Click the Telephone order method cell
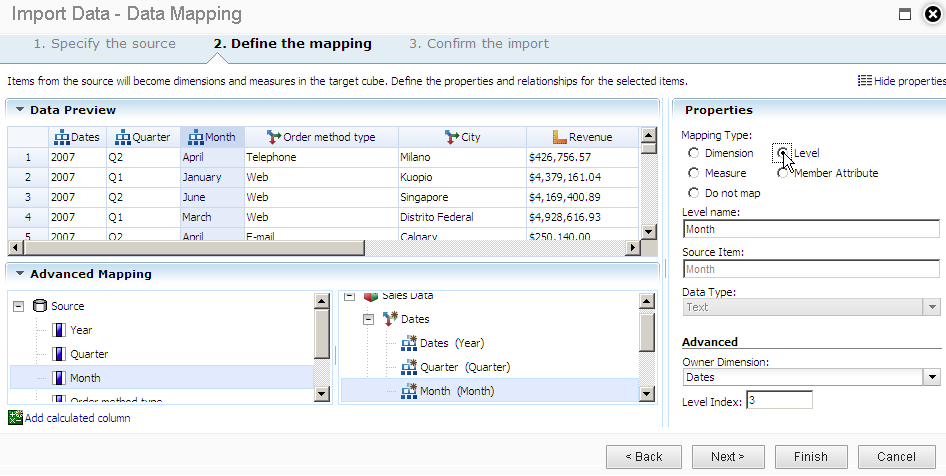 322,157
